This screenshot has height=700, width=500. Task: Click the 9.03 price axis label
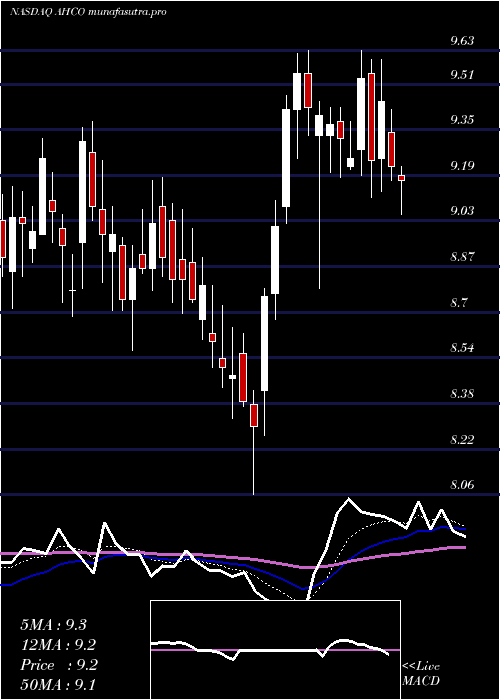(462, 210)
